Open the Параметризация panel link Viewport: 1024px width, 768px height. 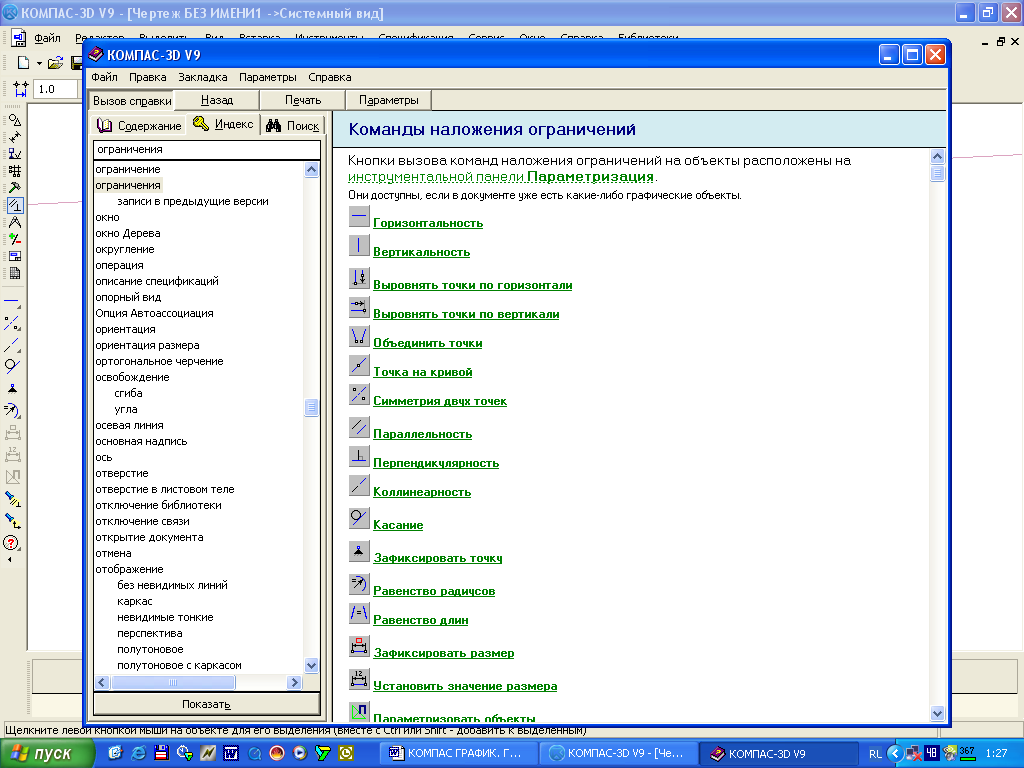pos(501,176)
